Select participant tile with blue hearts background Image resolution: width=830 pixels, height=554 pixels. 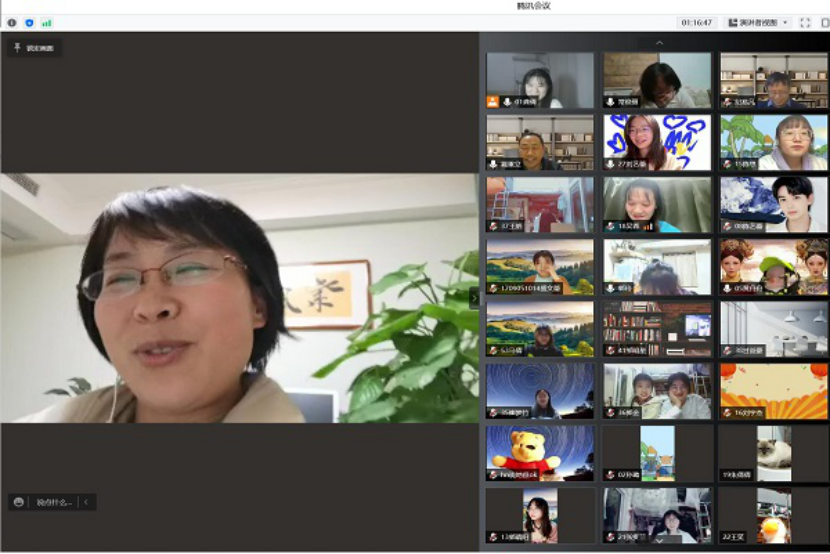[x=657, y=142]
